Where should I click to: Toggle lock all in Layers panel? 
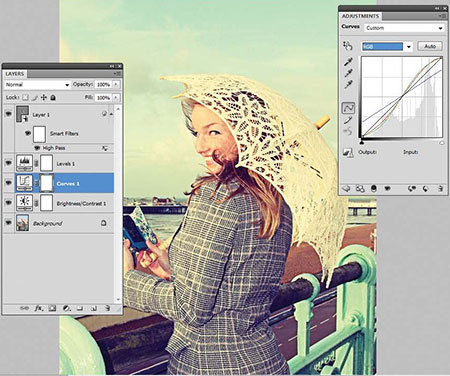coord(53,97)
